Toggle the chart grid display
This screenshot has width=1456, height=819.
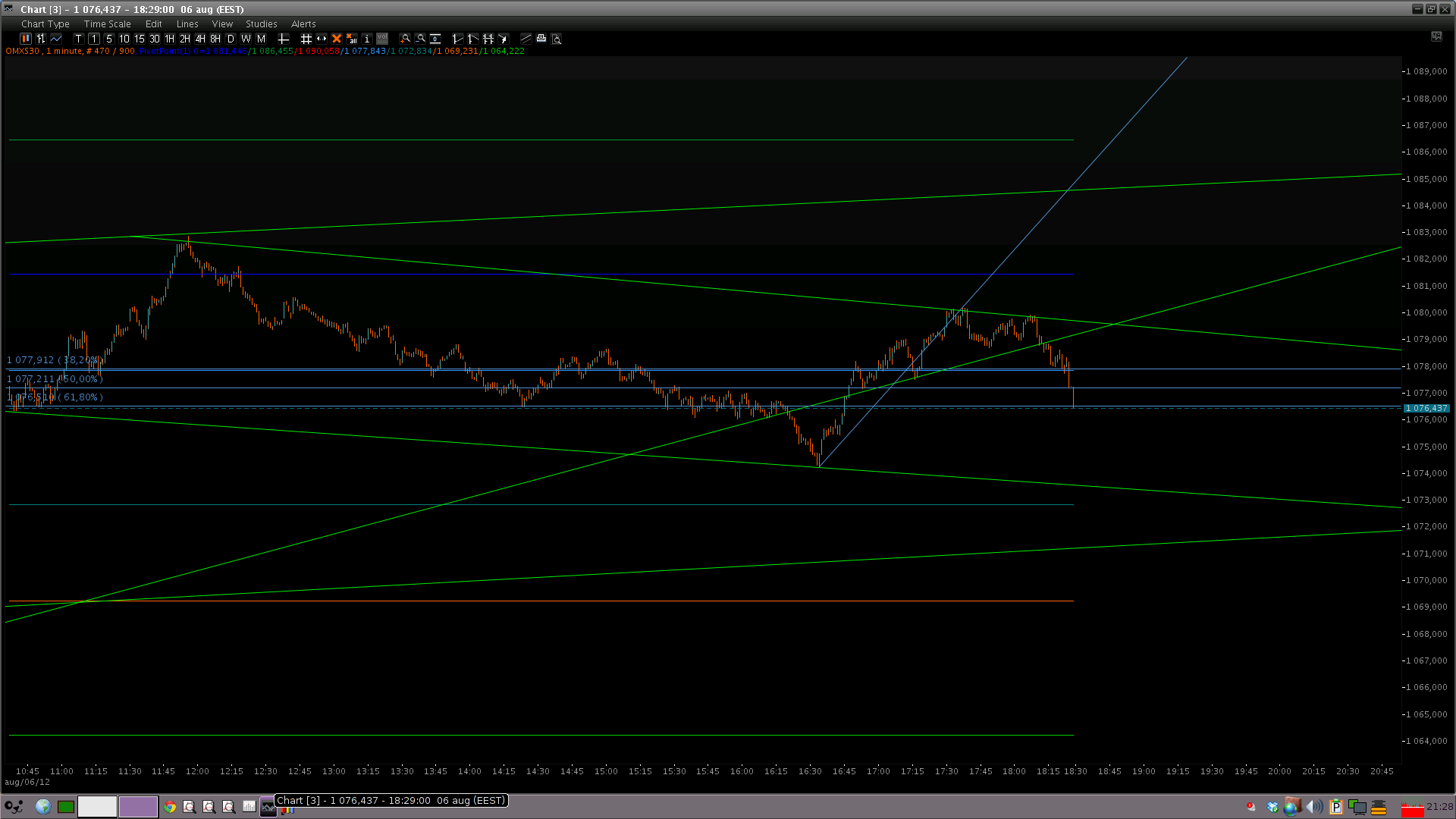tap(306, 39)
